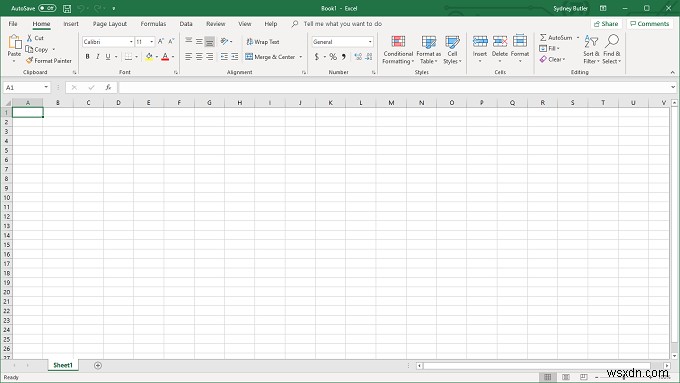Apply comma style format
Viewport: 680px width, 383px height.
coord(344,57)
